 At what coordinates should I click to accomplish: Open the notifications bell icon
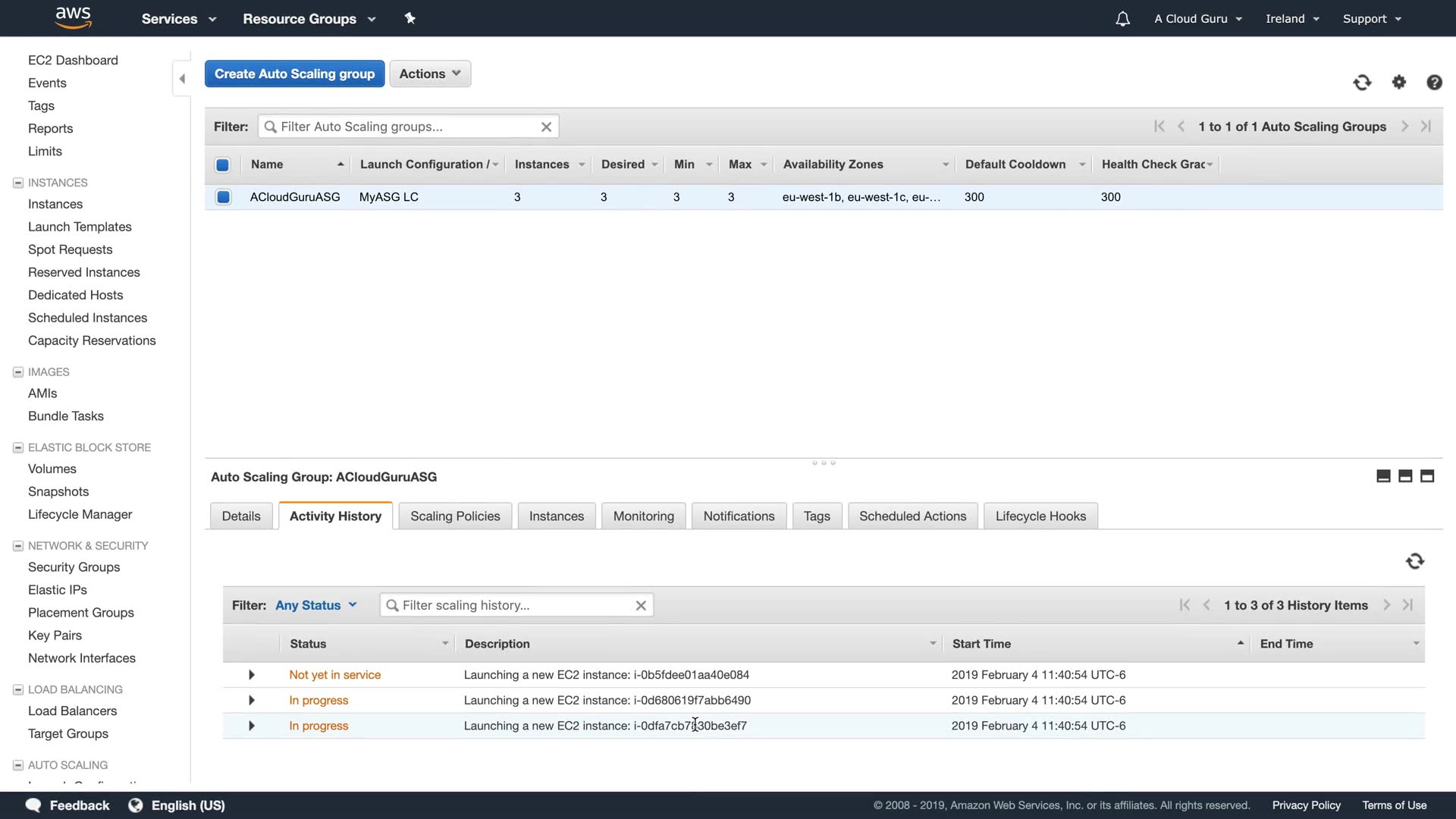point(1122,19)
